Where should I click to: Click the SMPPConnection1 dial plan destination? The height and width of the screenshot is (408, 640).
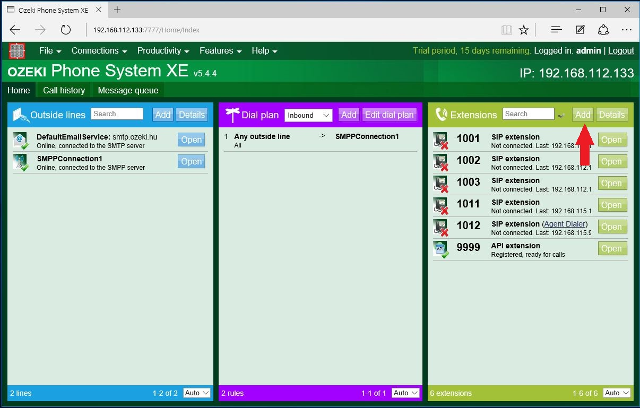coord(367,137)
